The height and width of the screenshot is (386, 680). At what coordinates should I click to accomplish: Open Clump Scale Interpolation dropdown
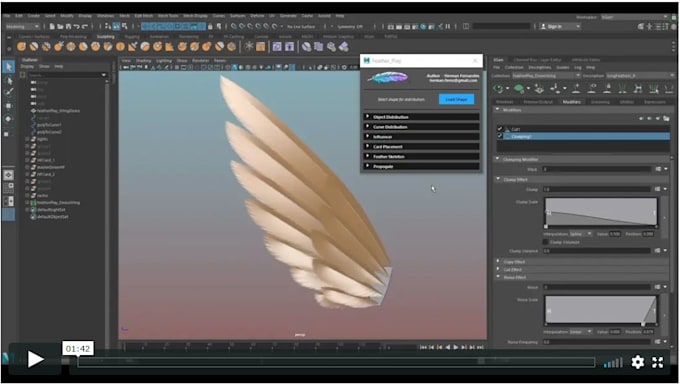581,234
